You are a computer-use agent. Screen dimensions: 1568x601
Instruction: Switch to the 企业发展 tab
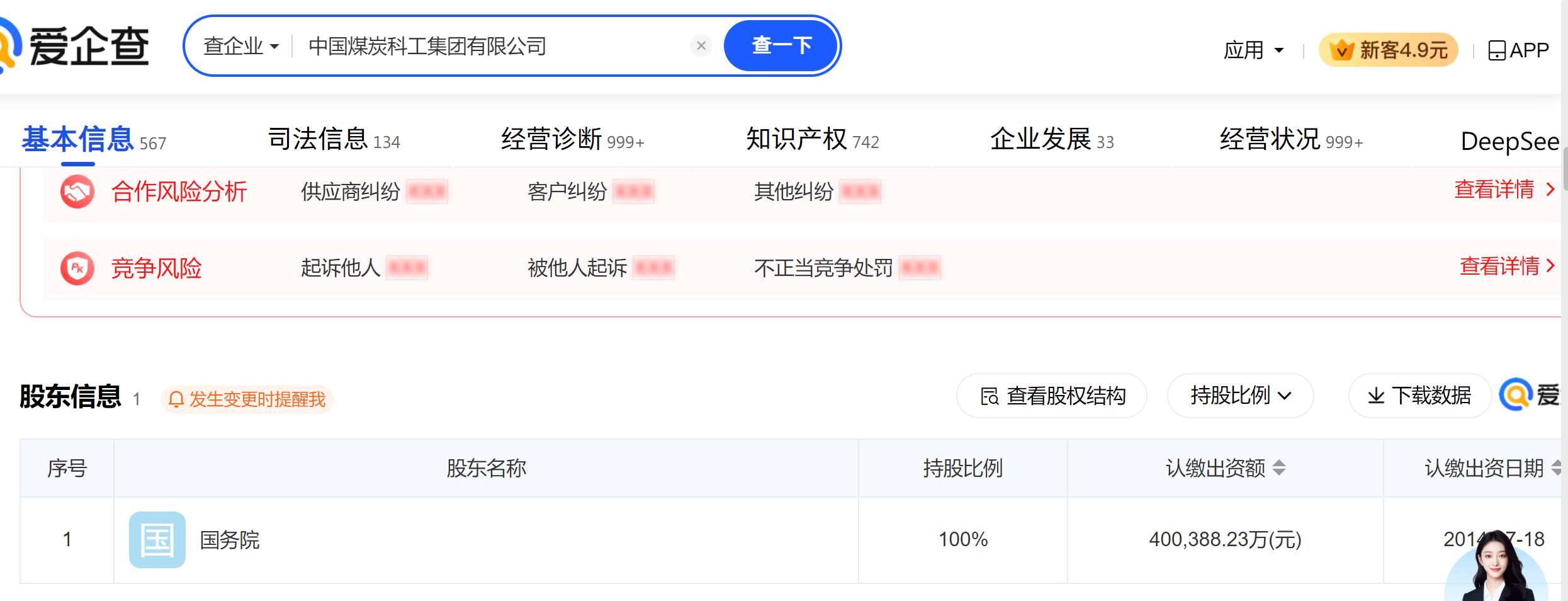point(1052,139)
